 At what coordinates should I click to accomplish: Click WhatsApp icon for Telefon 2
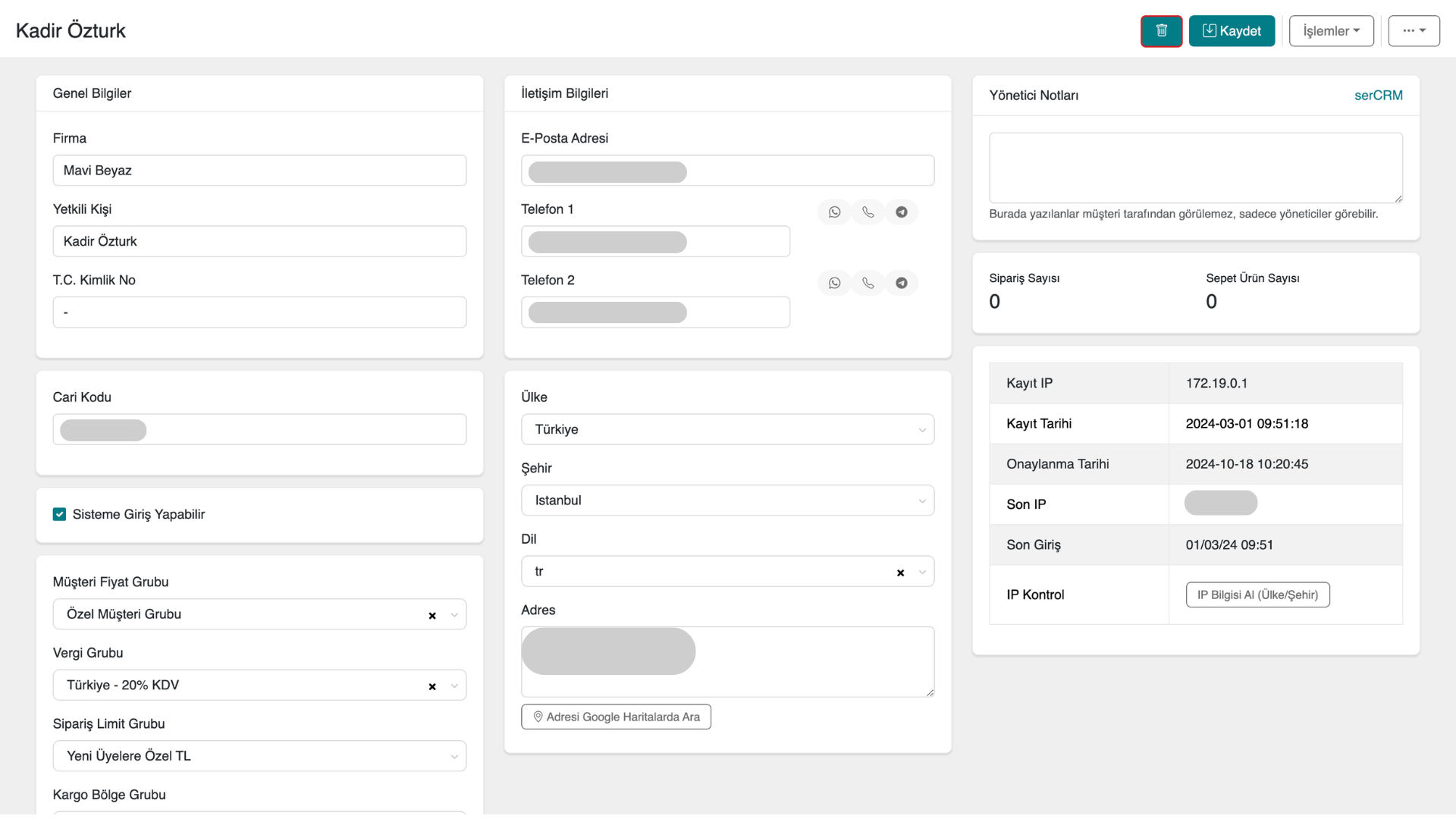834,283
